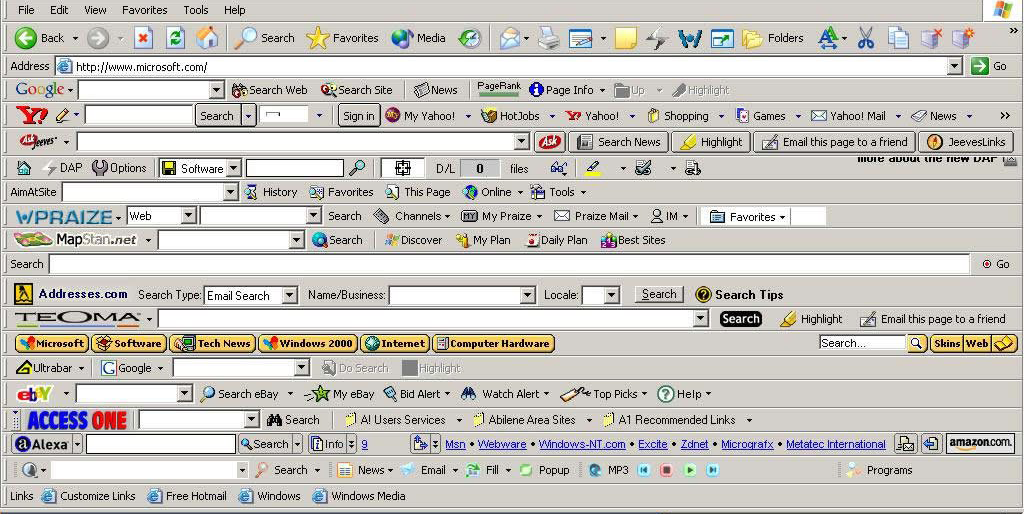Viewport: 1024px width, 514px height.
Task: Open the Media globe icon
Action: tap(402, 38)
